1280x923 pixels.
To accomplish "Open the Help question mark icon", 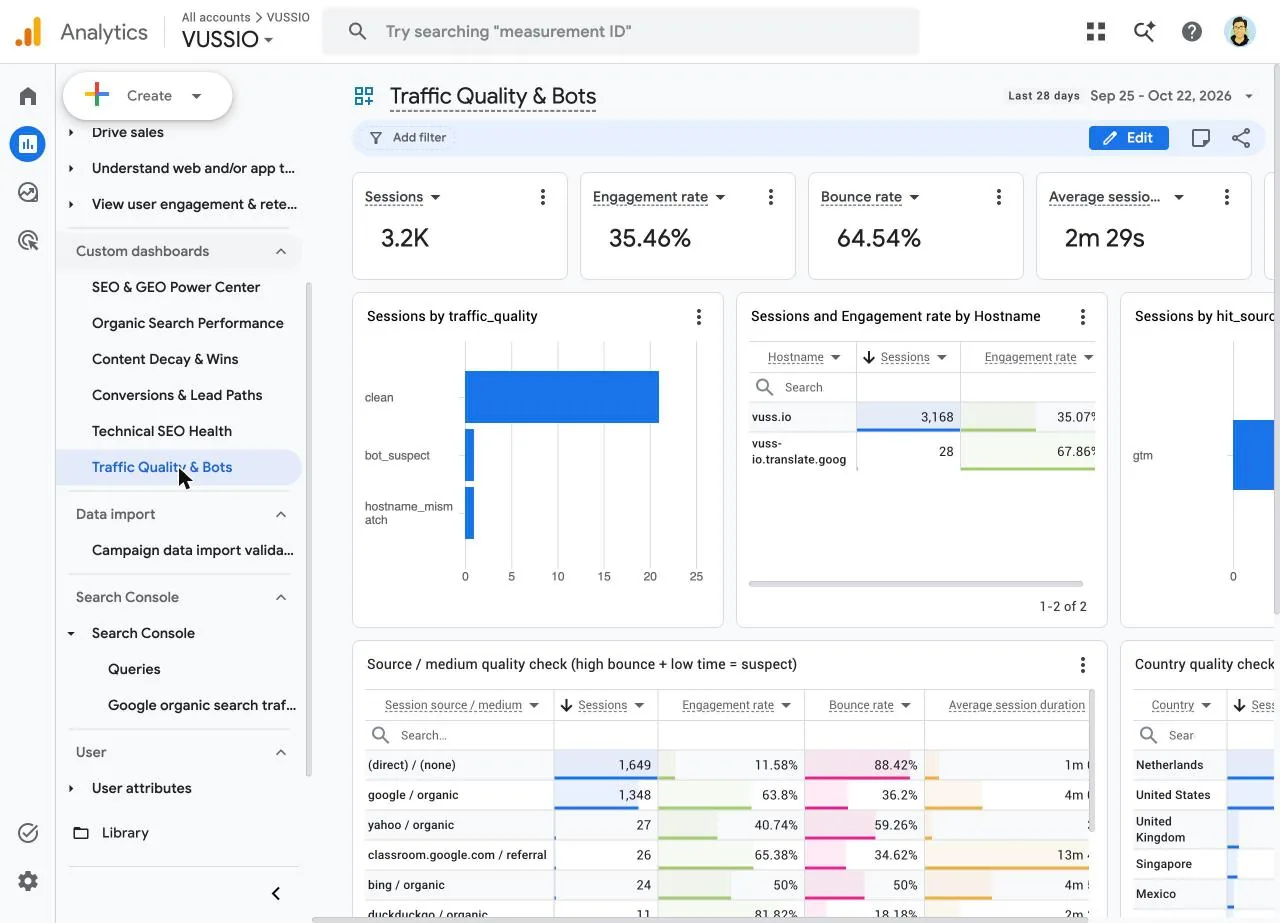I will 1192,32.
